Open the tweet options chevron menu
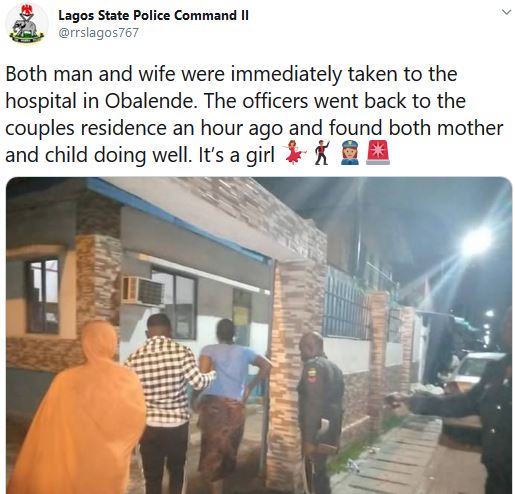 (506, 13)
